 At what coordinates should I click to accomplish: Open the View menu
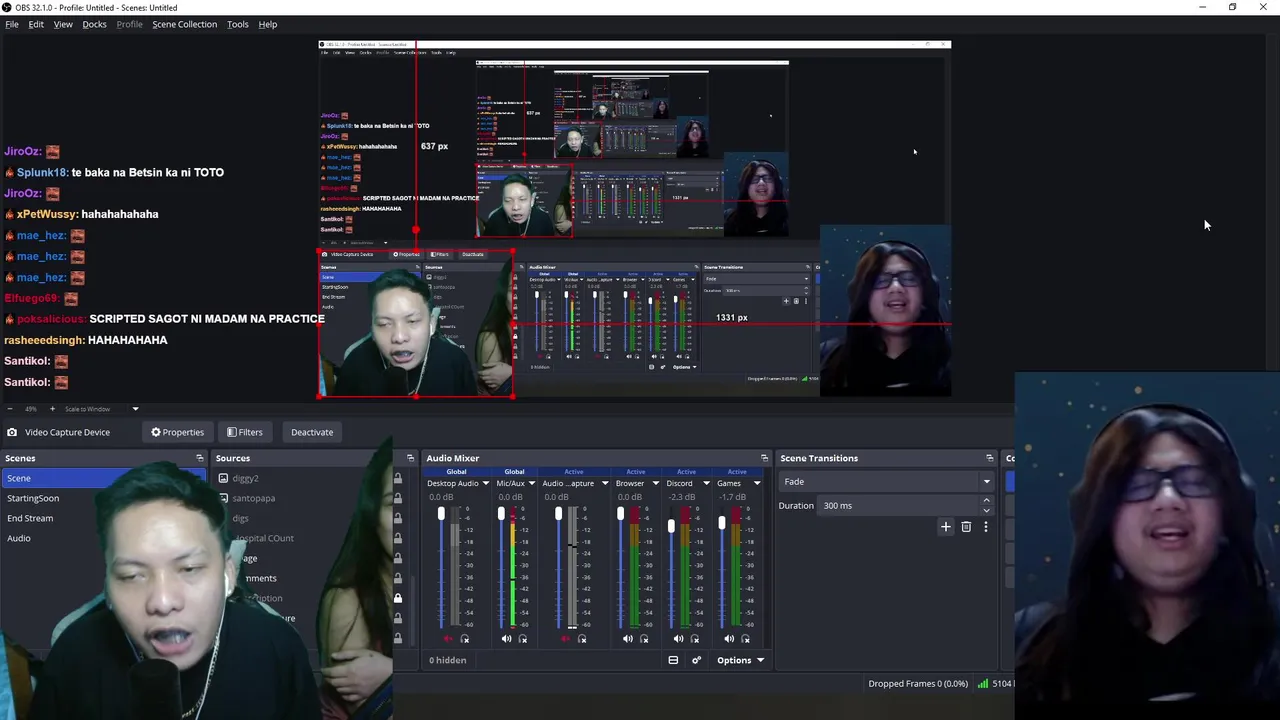click(63, 24)
